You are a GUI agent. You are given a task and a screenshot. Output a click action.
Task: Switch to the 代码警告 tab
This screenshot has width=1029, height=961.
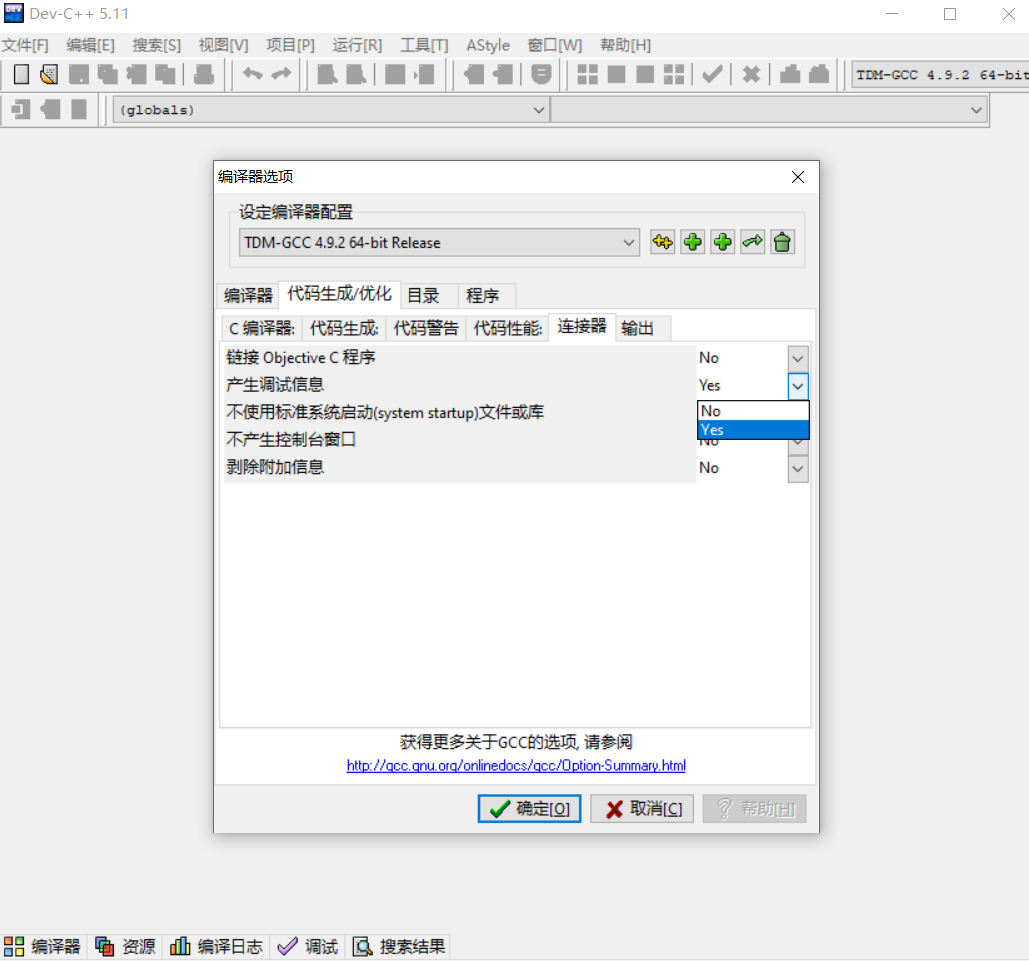coord(424,327)
